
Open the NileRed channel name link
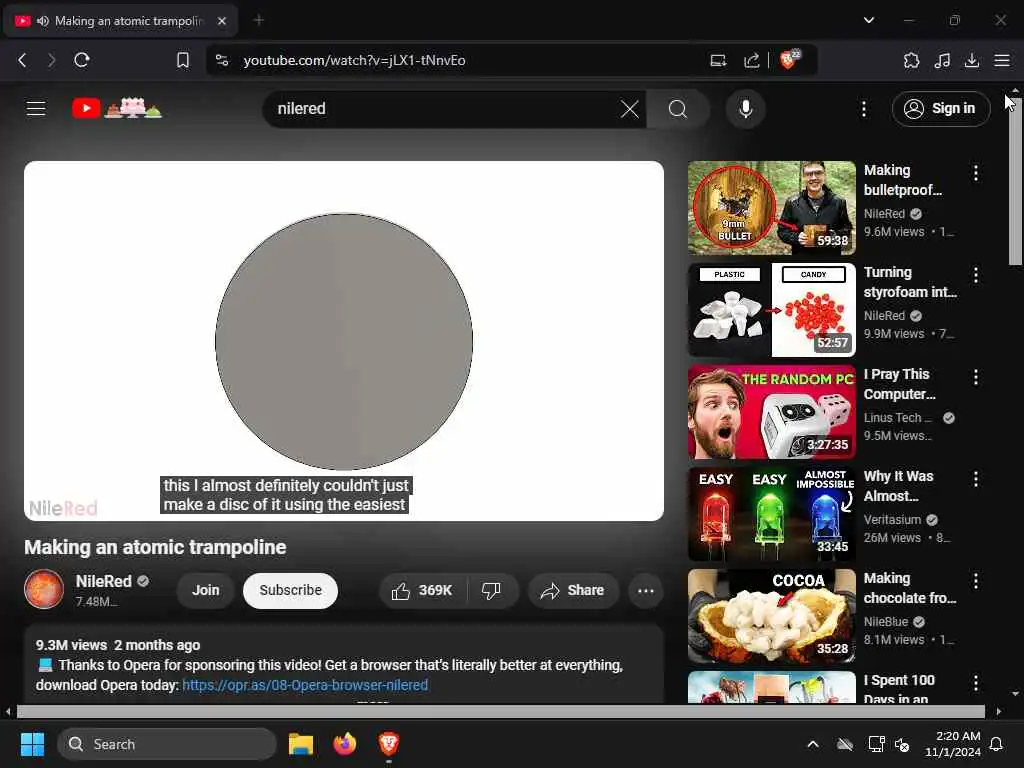point(104,581)
